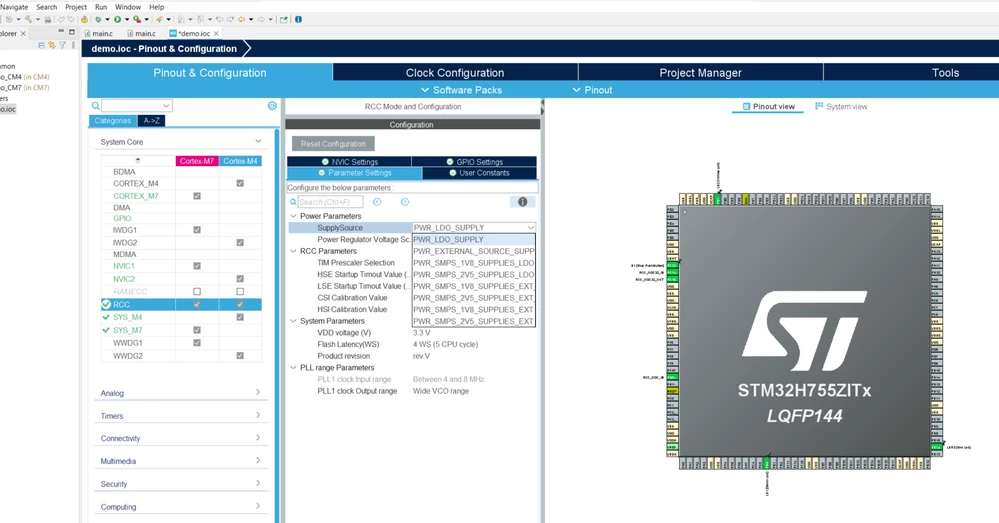
Task: Click Reset Configuration button
Action: (333, 144)
